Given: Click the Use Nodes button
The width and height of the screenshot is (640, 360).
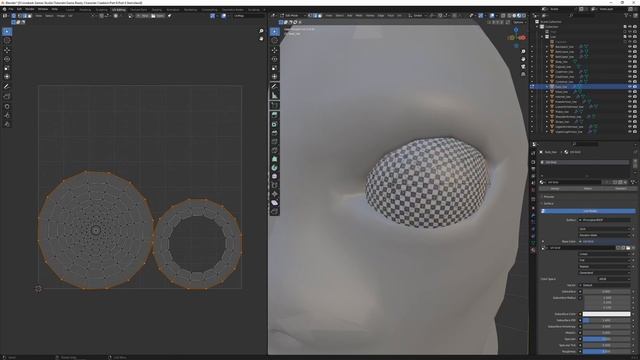Looking at the screenshot, I should [x=589, y=211].
